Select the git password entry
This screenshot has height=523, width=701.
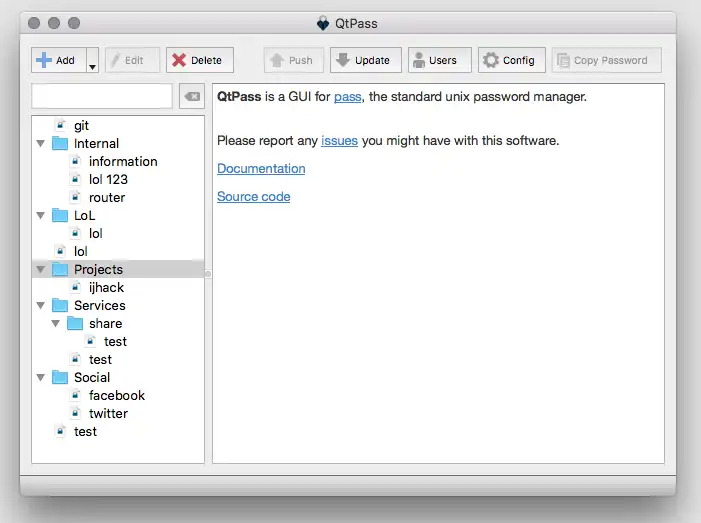click(x=118, y=125)
